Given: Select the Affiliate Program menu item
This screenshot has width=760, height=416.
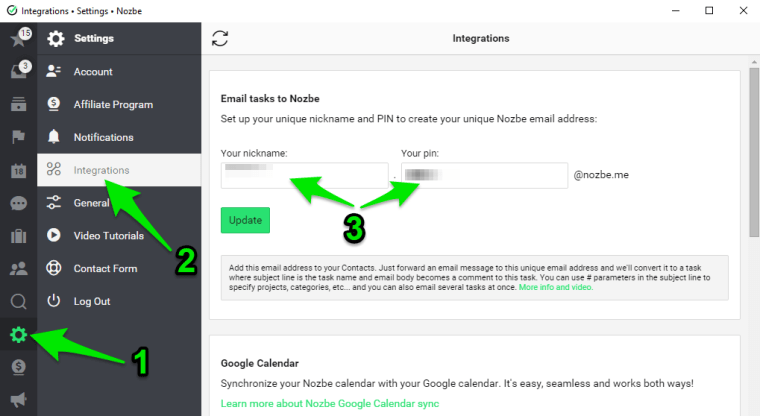Looking at the screenshot, I should point(112,104).
